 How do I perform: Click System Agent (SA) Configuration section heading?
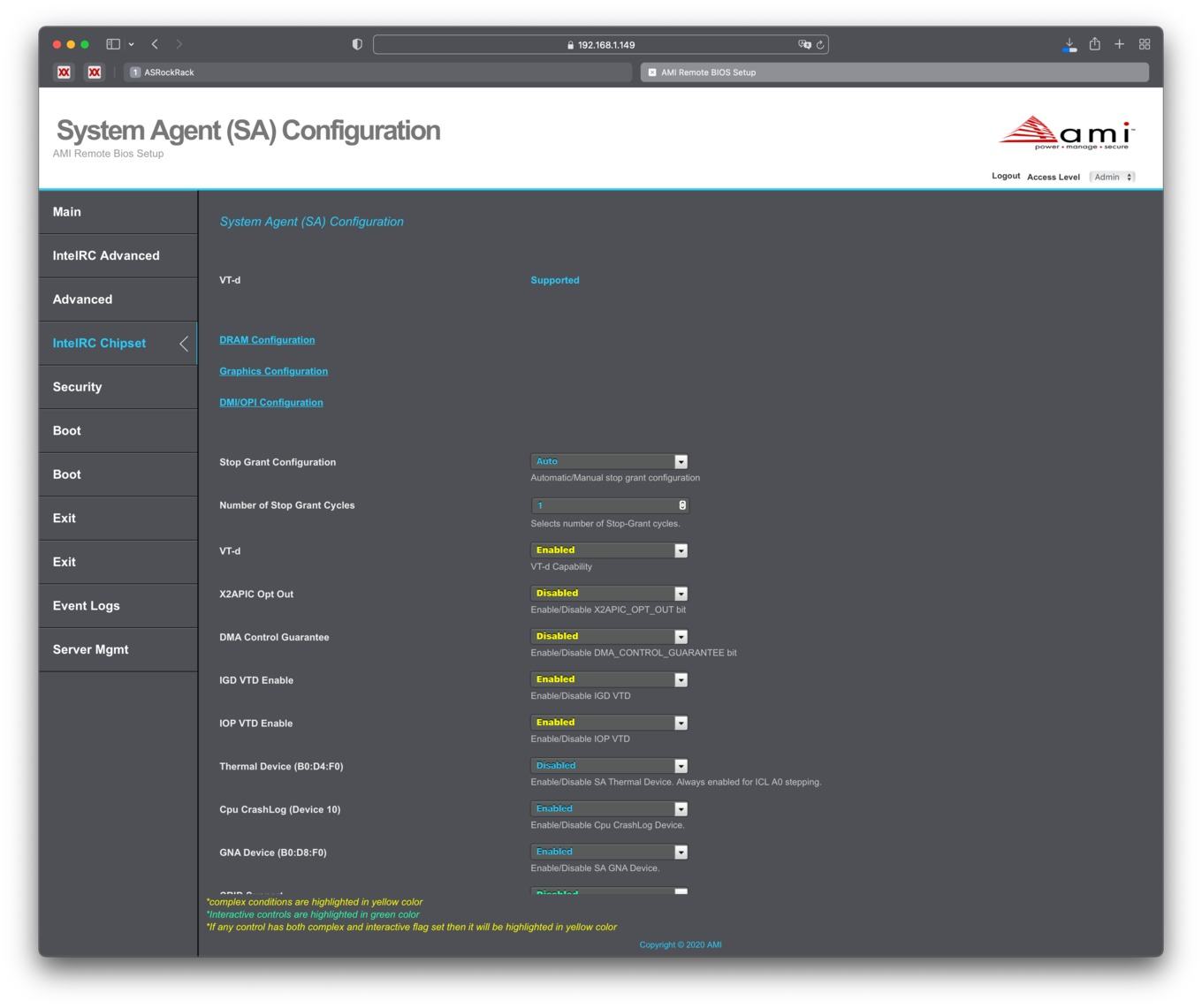tap(311, 222)
